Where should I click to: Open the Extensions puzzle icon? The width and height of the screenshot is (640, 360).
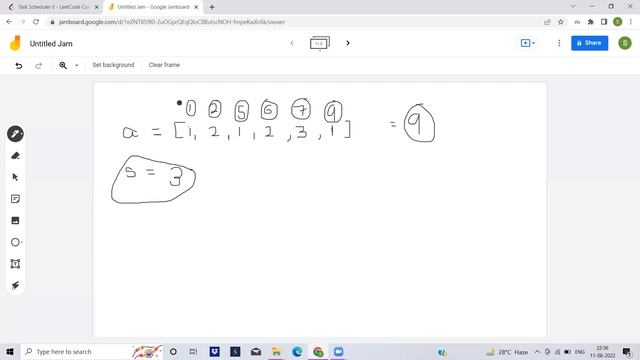point(591,22)
